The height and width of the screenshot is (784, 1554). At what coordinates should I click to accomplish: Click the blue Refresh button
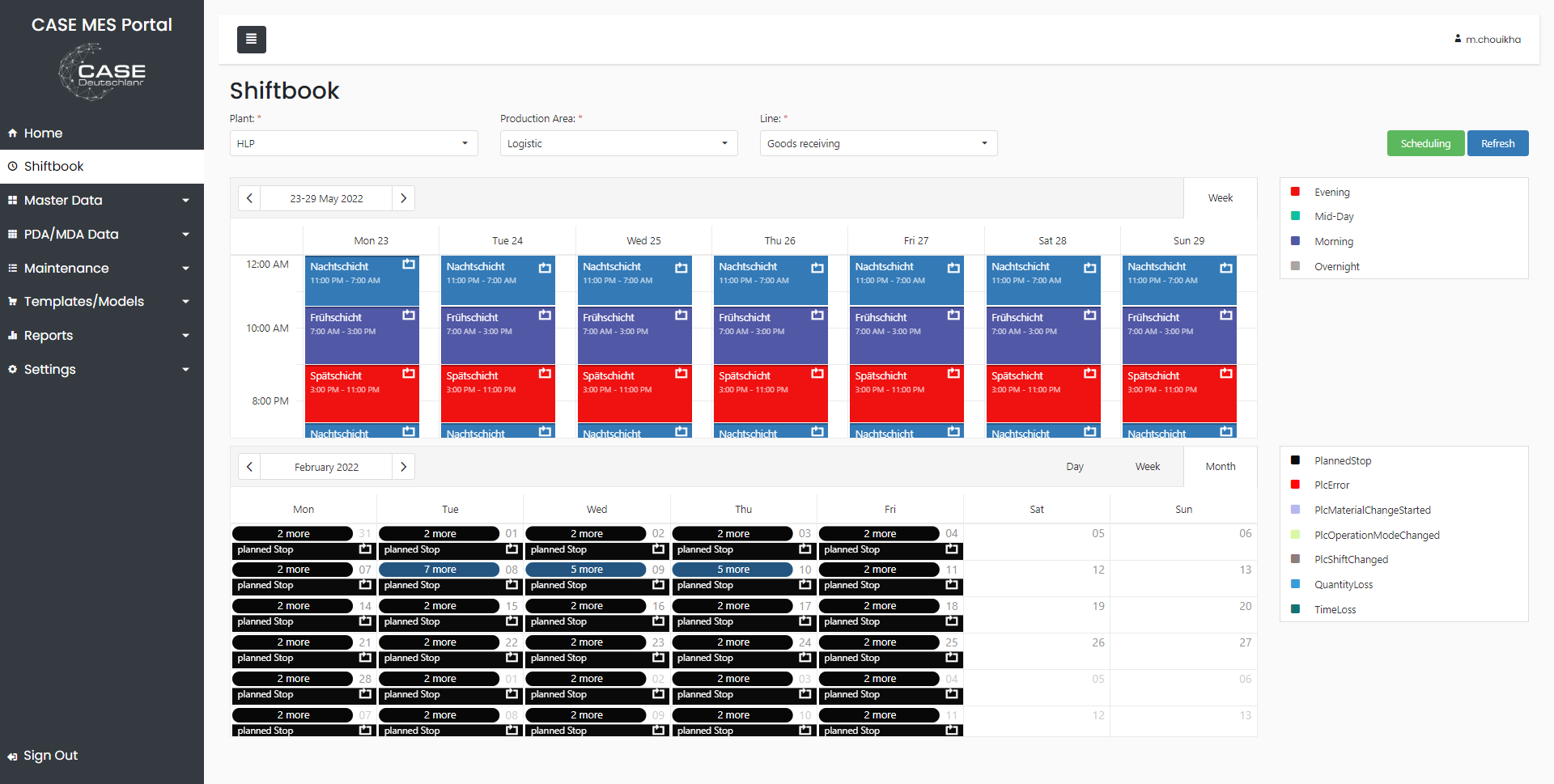(1497, 143)
